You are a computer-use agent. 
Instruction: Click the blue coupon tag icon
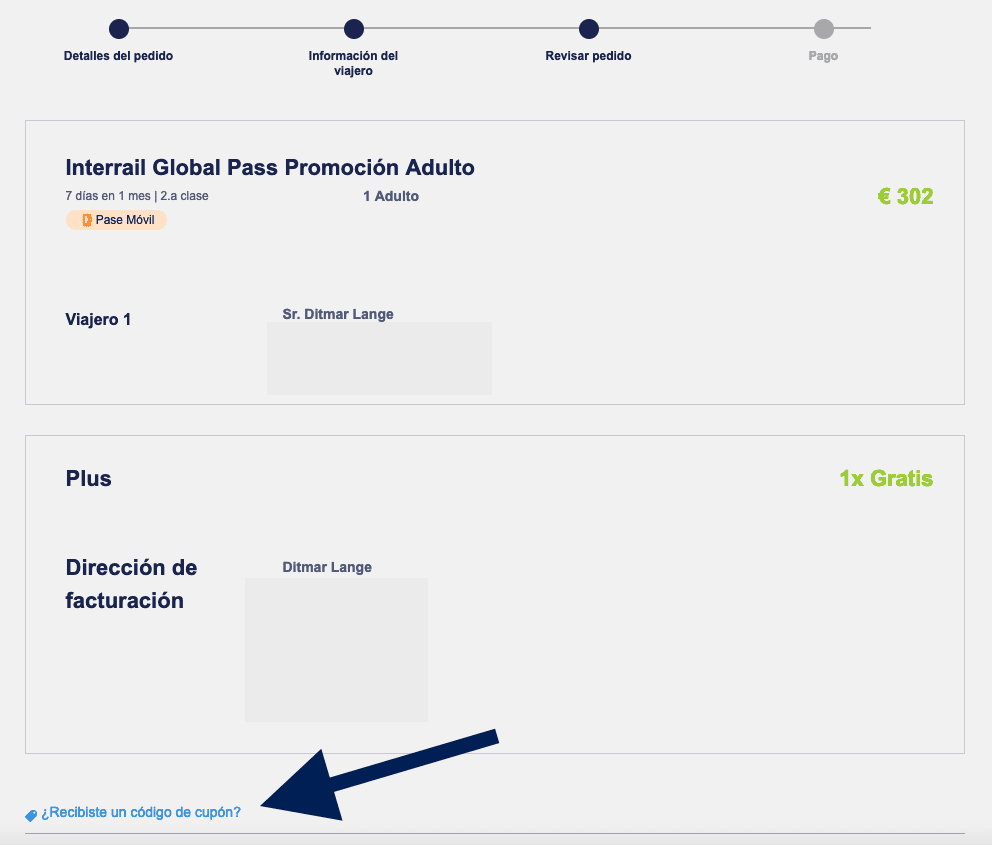[31, 814]
